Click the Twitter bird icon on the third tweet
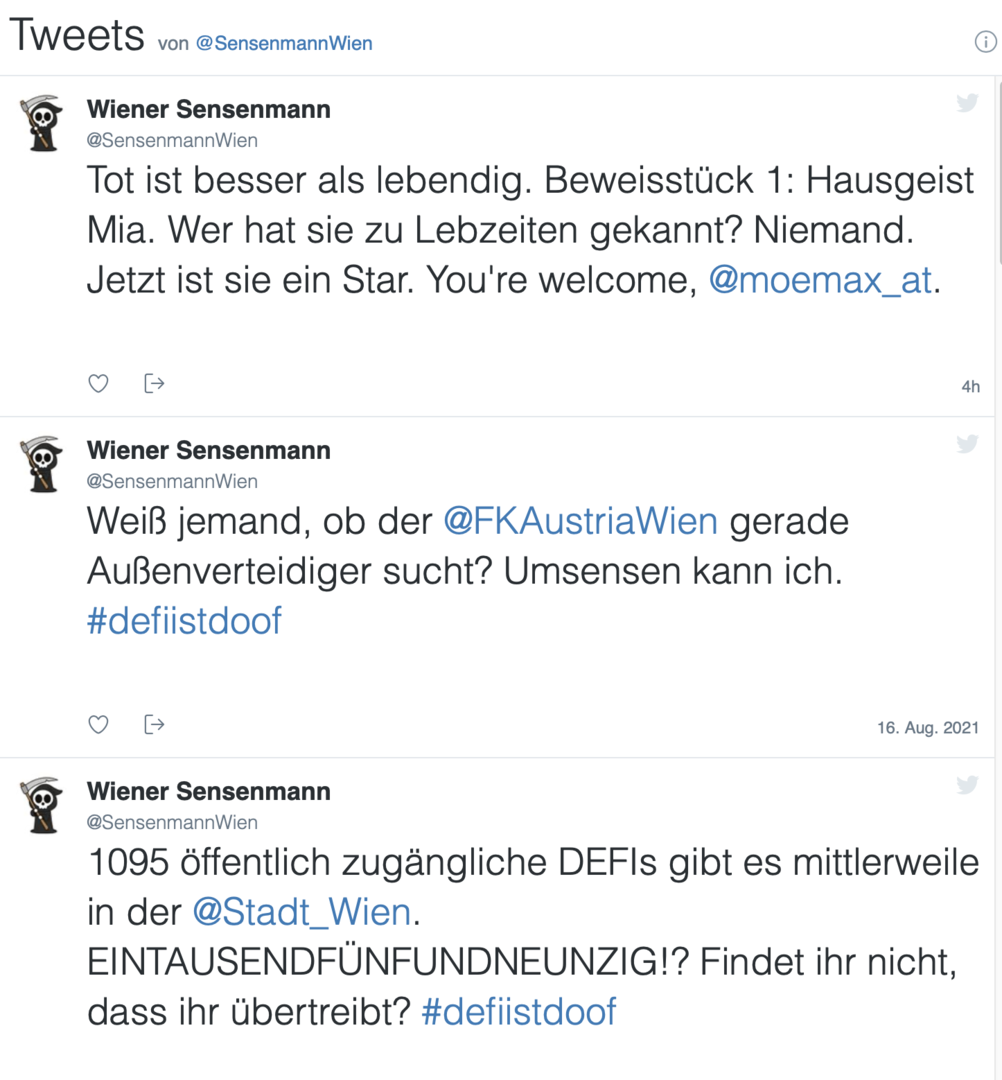Image resolution: width=1002 pixels, height=1080 pixels. (967, 784)
